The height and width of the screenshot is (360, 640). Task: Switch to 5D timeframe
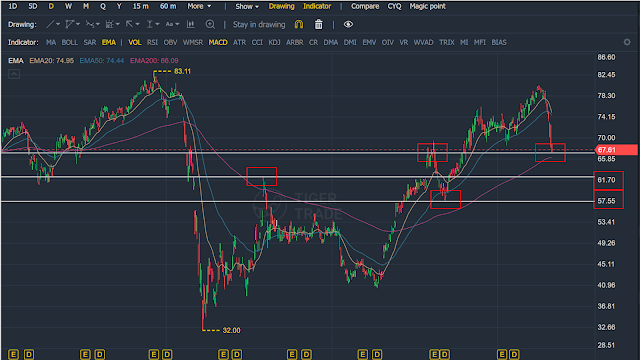click(x=33, y=7)
